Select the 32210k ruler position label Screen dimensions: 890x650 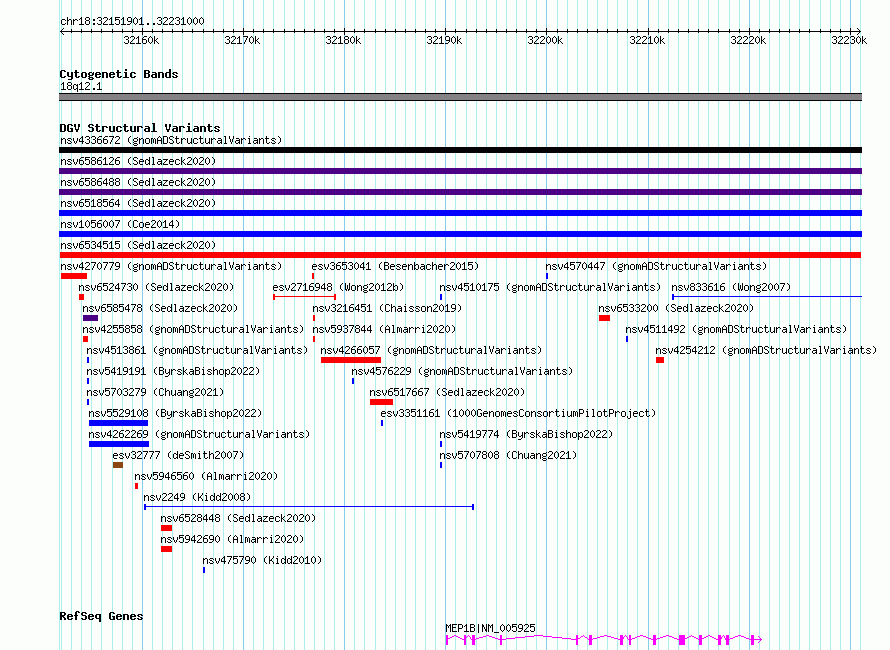coord(647,40)
